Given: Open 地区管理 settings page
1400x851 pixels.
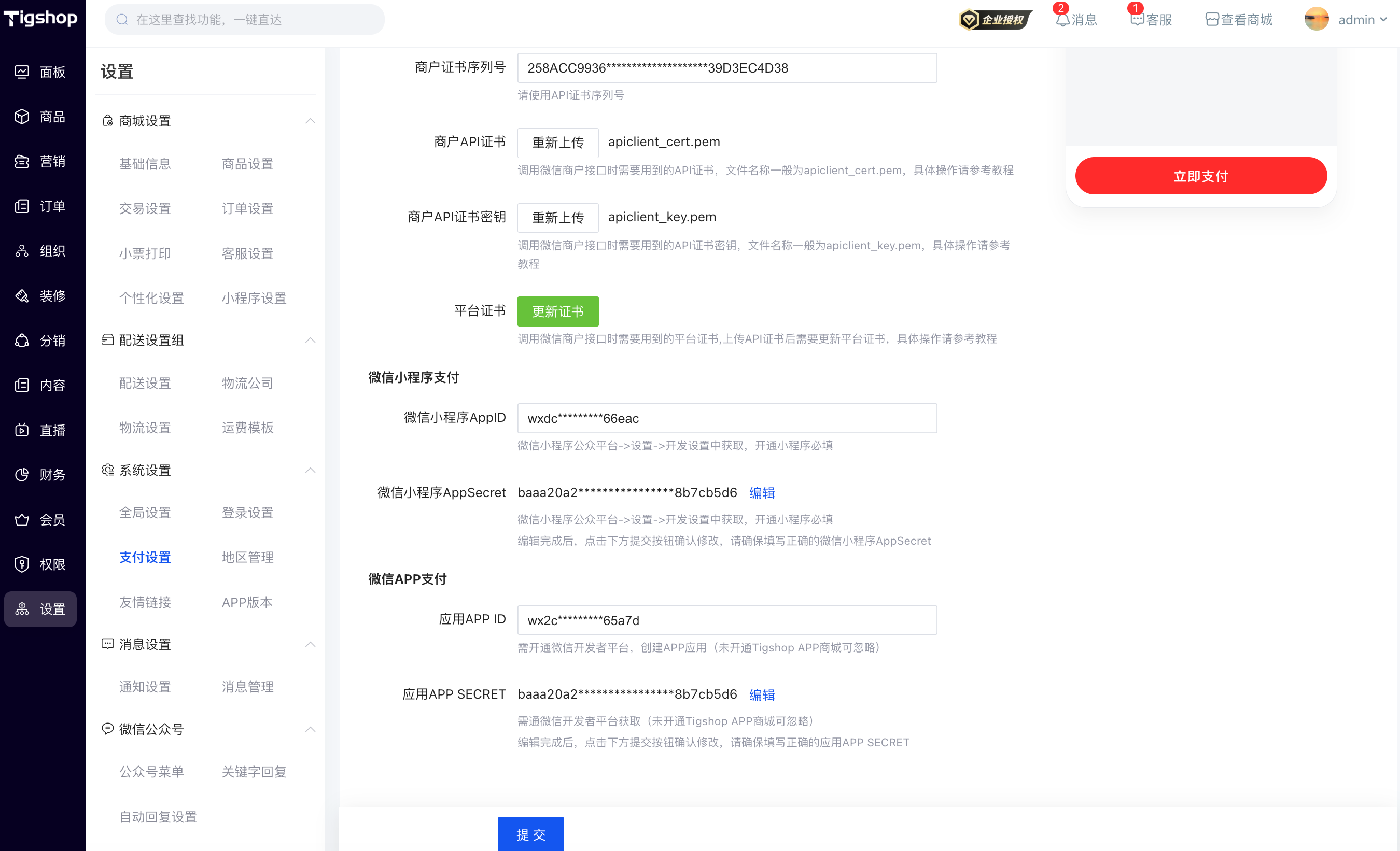Looking at the screenshot, I should (x=248, y=557).
